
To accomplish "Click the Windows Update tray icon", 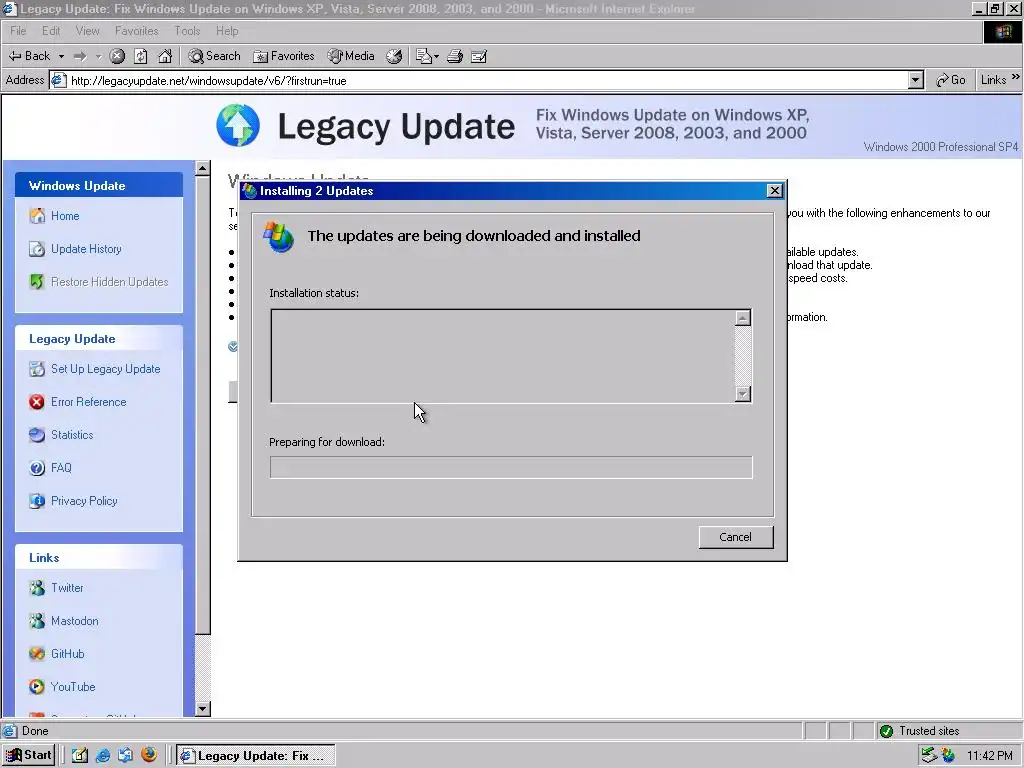I will 949,756.
